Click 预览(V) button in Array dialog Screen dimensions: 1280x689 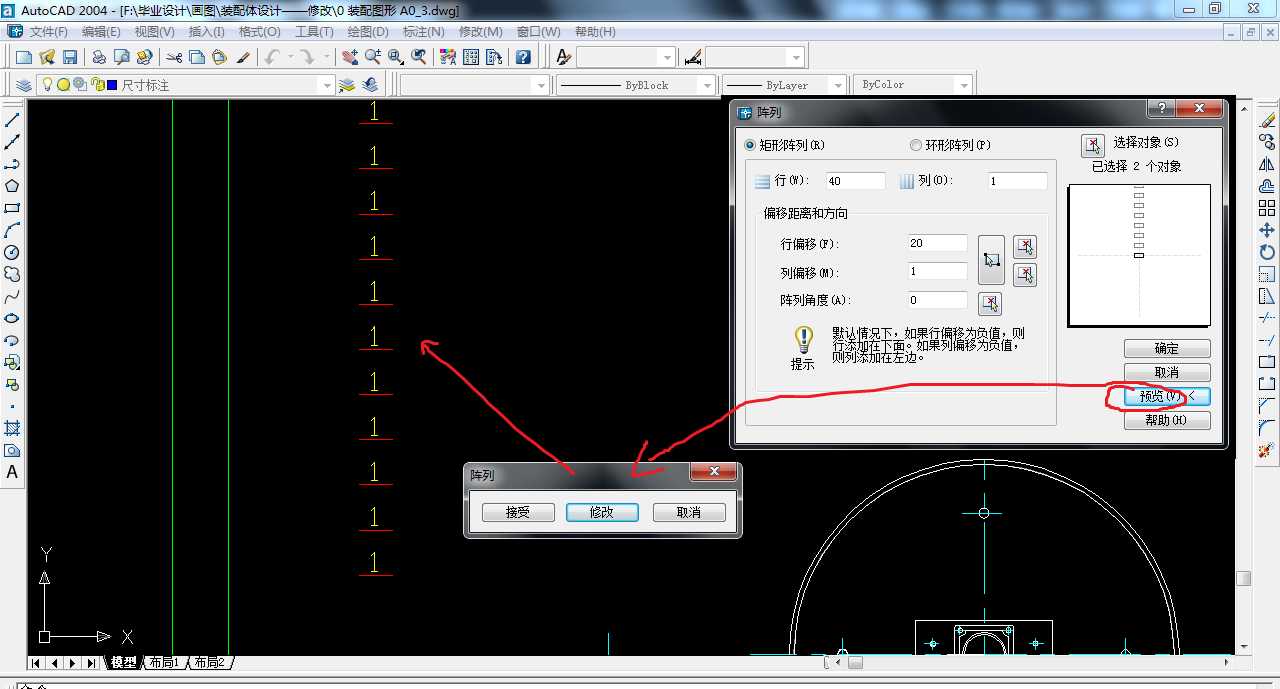pyautogui.click(x=1167, y=397)
